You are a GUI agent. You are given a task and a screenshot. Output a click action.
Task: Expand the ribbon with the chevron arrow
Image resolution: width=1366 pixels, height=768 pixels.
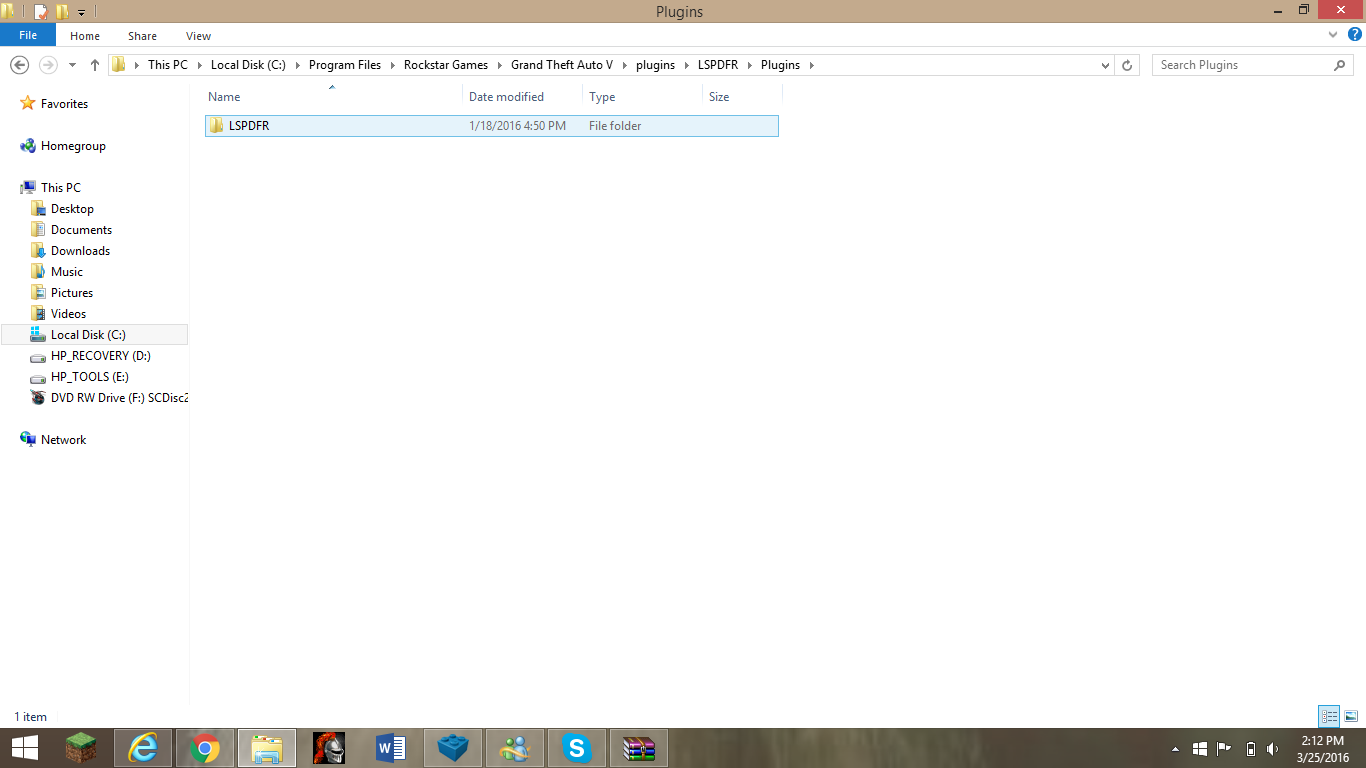tap(1332, 35)
